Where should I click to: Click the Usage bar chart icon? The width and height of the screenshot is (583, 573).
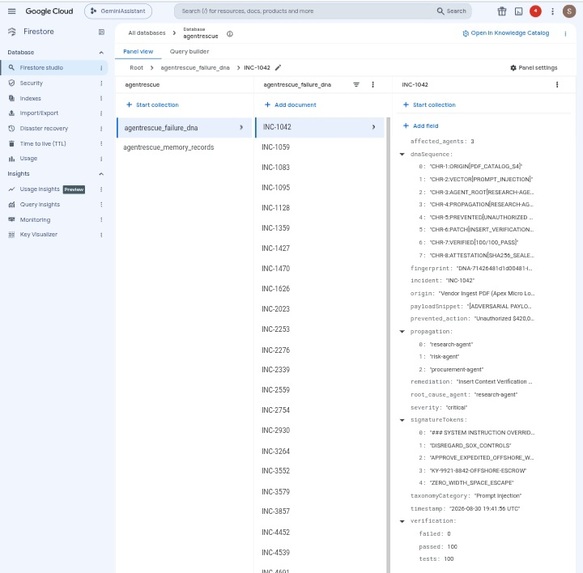point(12,159)
